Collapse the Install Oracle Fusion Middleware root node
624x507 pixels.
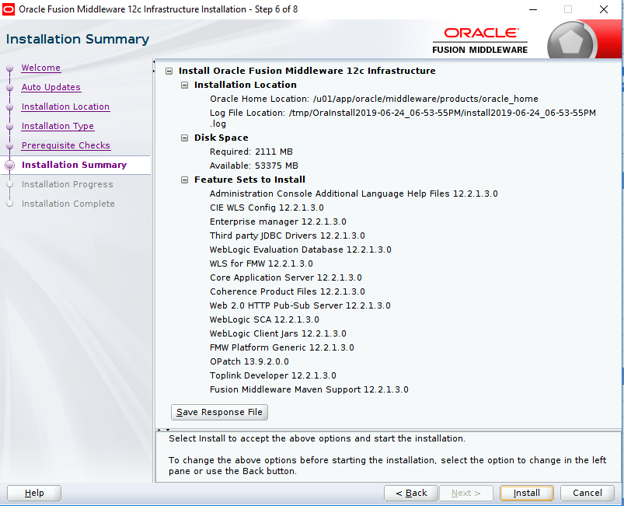[169, 72]
